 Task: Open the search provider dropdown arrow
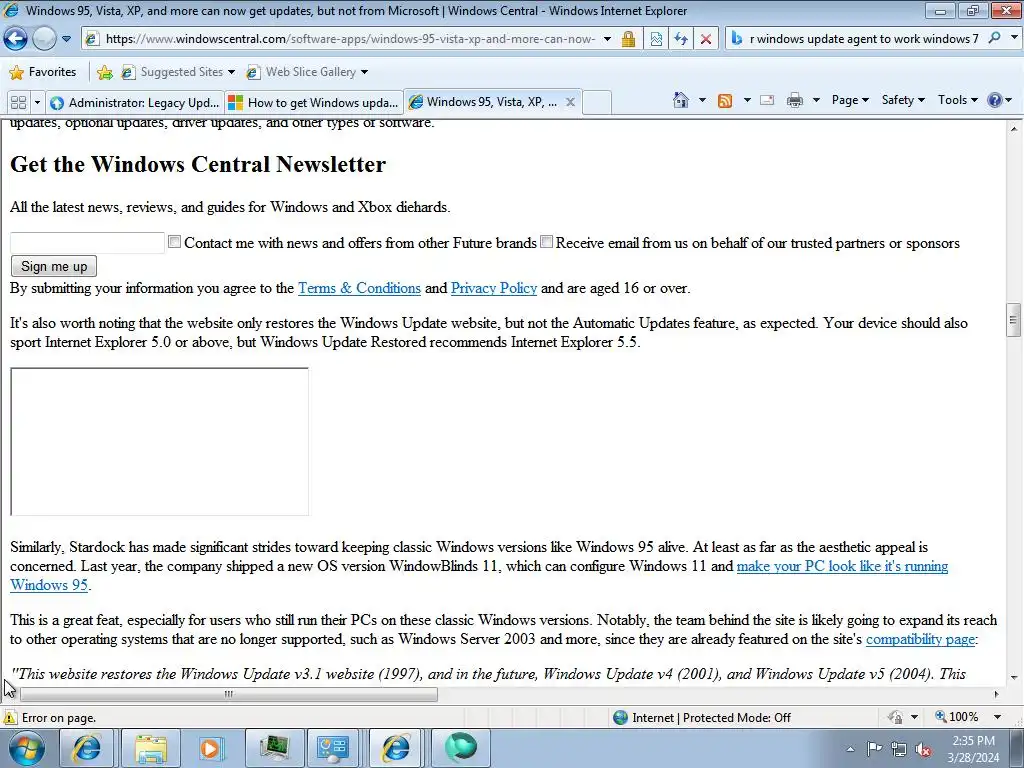tap(1014, 38)
